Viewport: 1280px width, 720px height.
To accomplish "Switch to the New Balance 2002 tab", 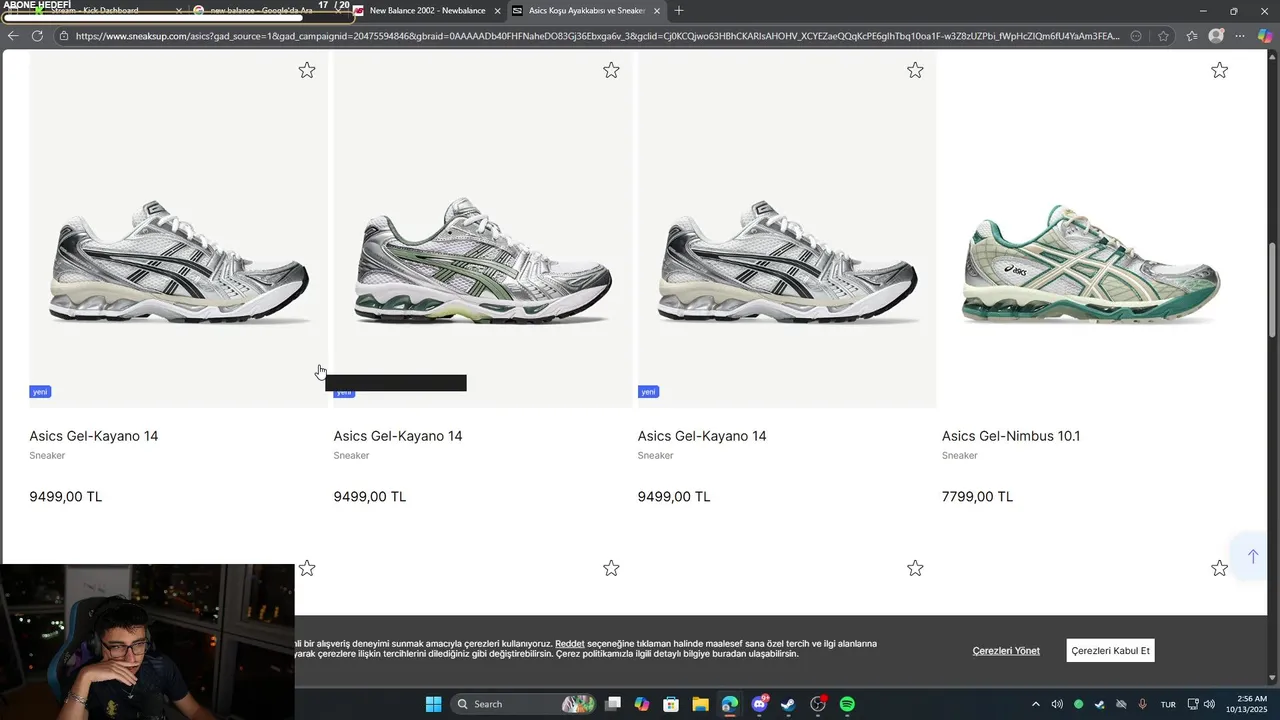I will pyautogui.click(x=427, y=11).
